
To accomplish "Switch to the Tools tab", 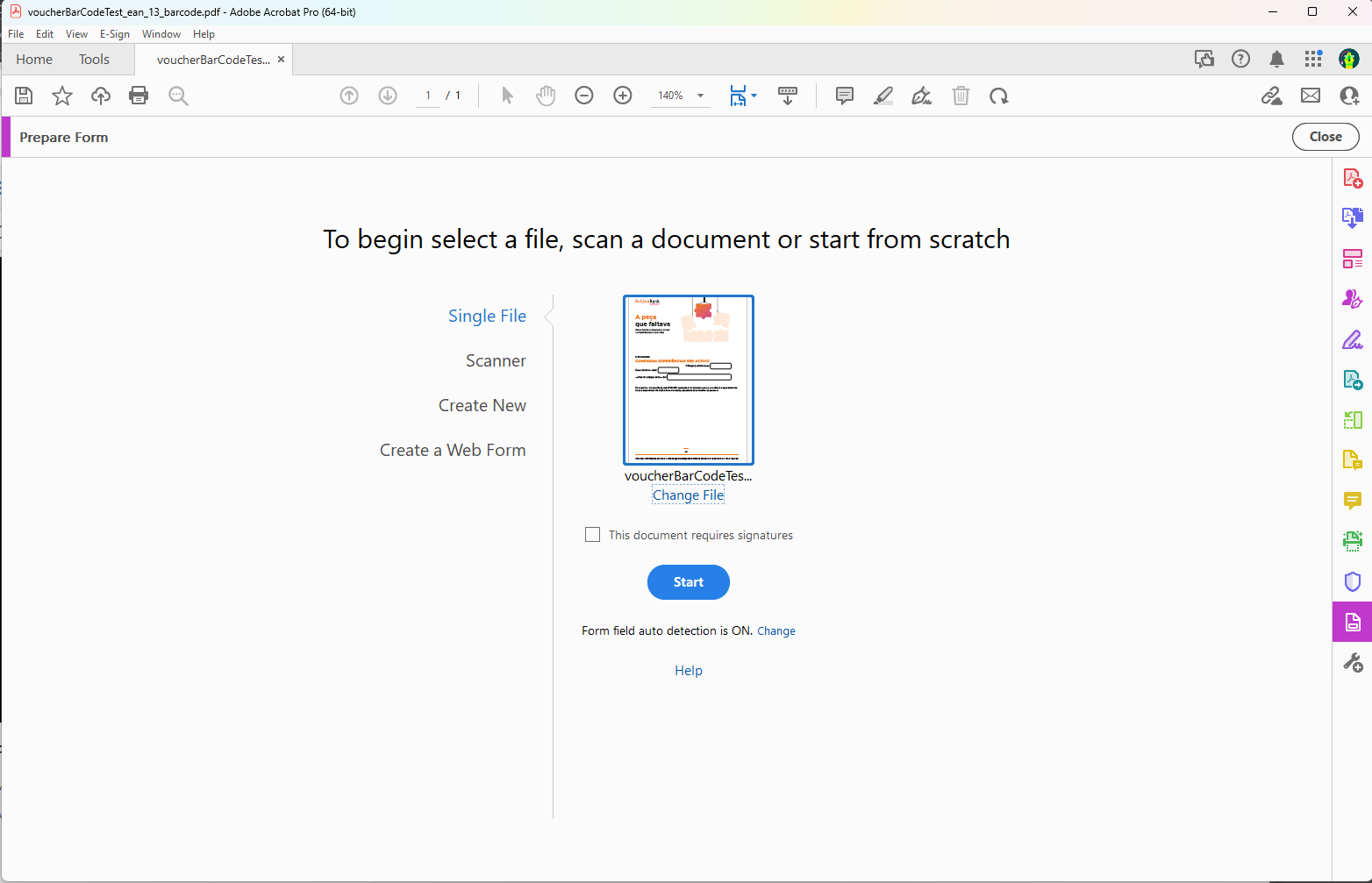I will tap(94, 60).
